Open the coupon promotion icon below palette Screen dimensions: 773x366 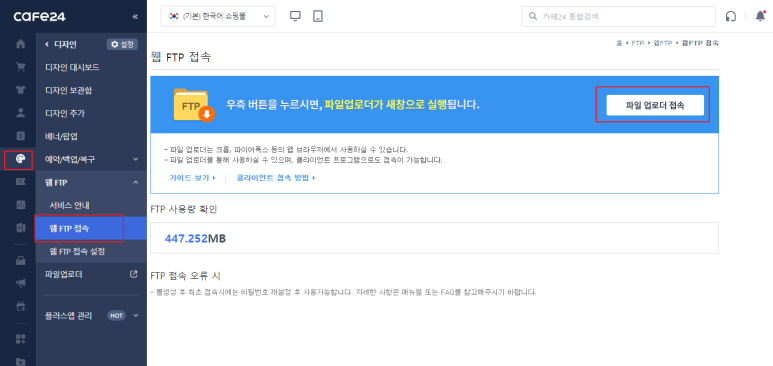click(21, 182)
